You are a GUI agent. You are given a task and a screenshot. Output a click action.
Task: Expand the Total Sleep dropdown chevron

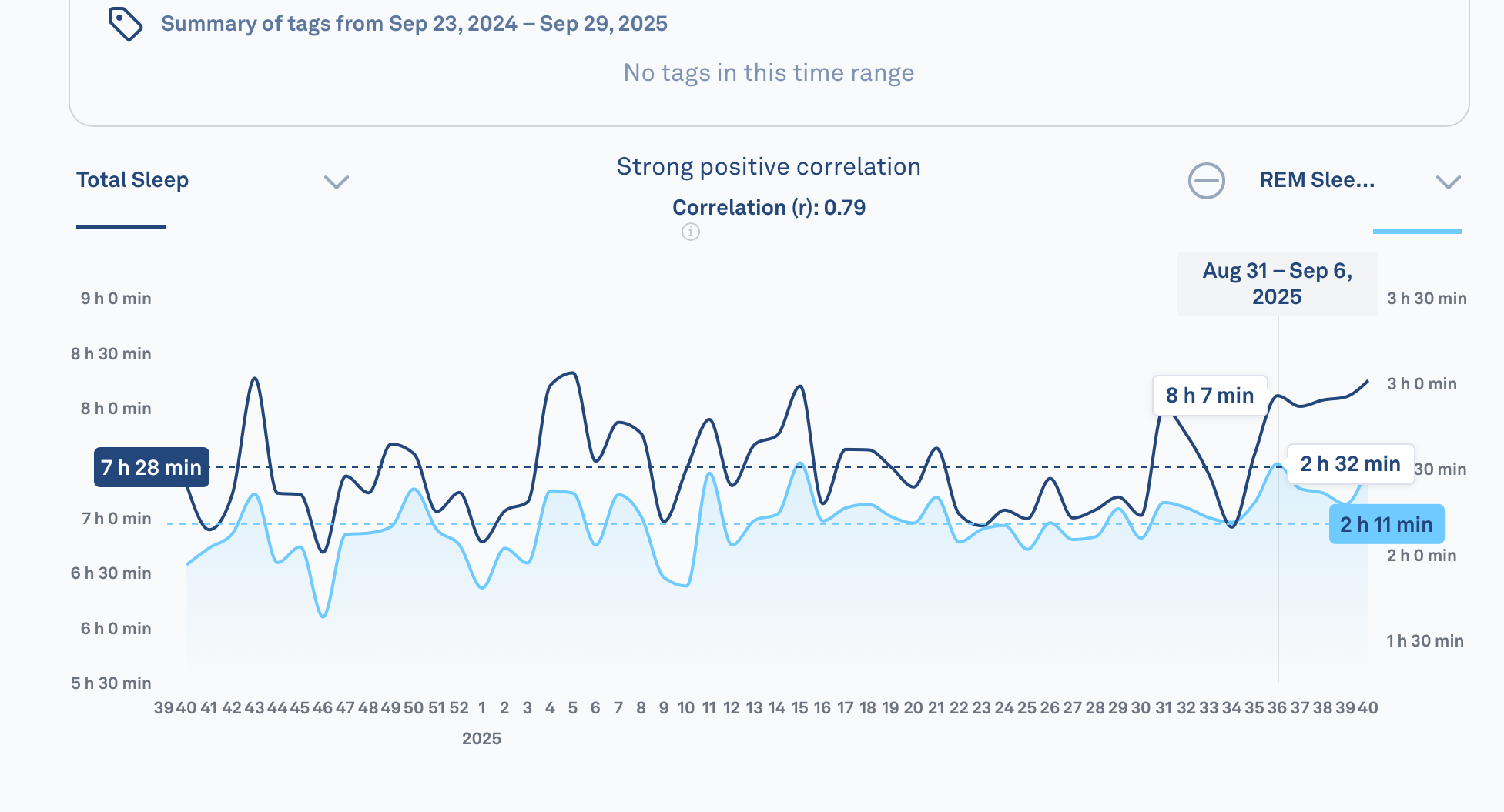tap(337, 182)
